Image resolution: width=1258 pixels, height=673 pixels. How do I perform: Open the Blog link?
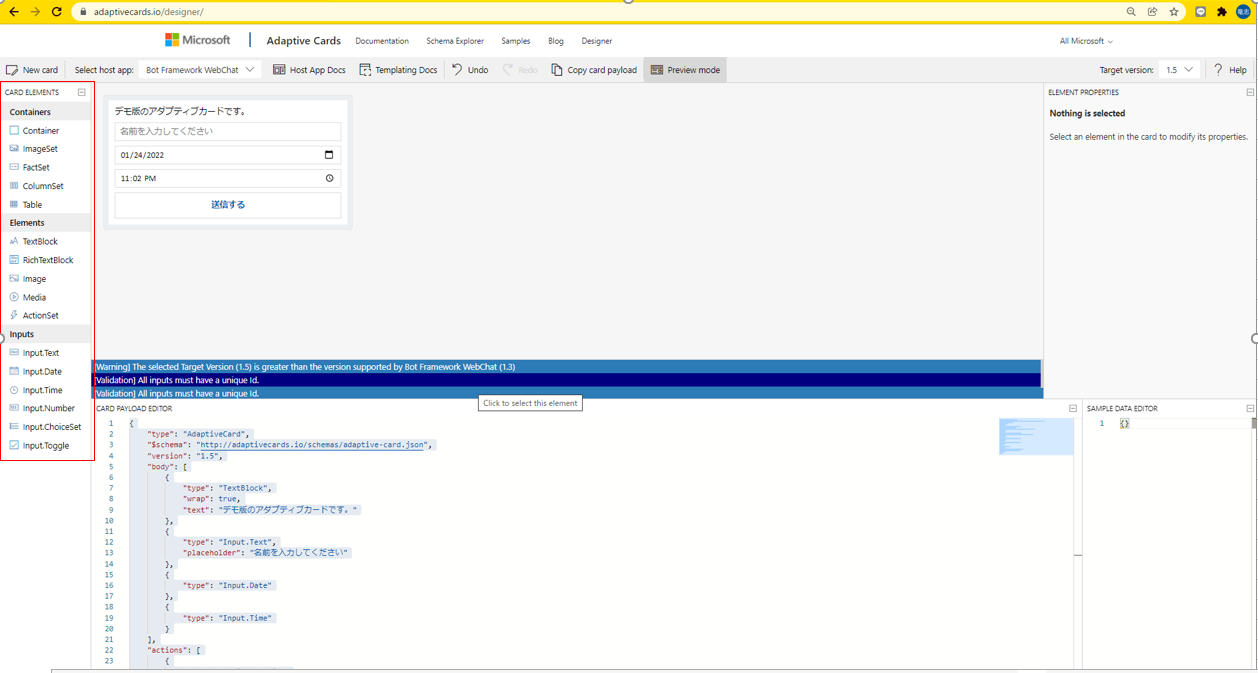pos(556,41)
